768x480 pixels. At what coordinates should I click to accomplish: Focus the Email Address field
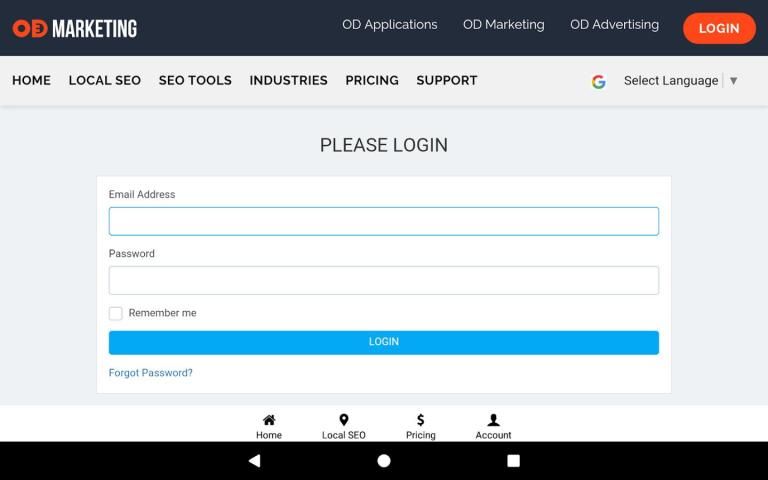[x=384, y=221]
